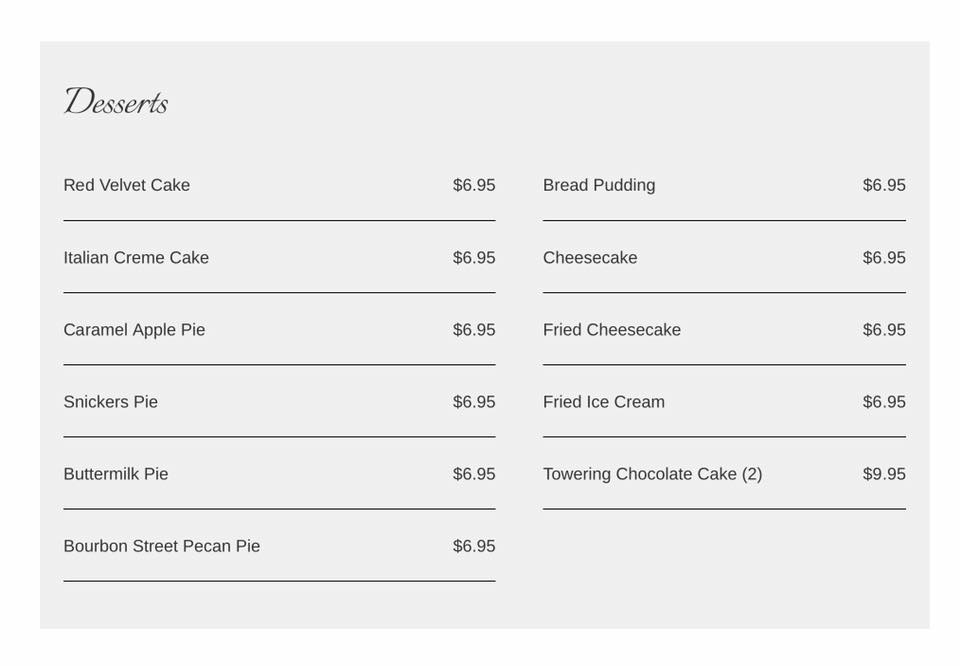Select the Red Velvet Cake item
960x666 pixels.
tap(127, 185)
